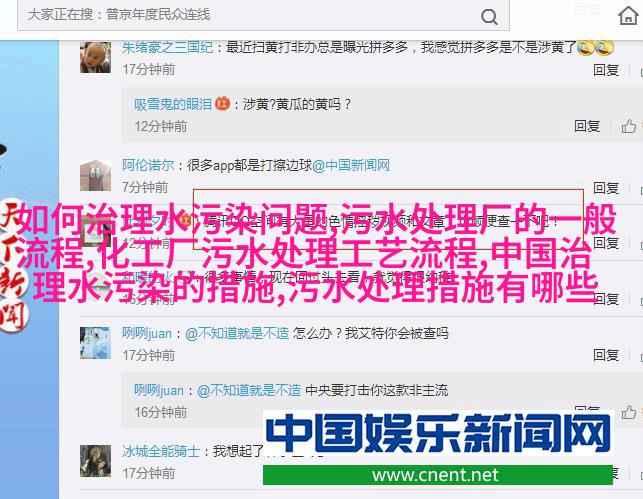Like 咧咧juan's 16分钟前 reply with thumbs-up
Viewport: 643px width, 499px height.
pos(628,412)
